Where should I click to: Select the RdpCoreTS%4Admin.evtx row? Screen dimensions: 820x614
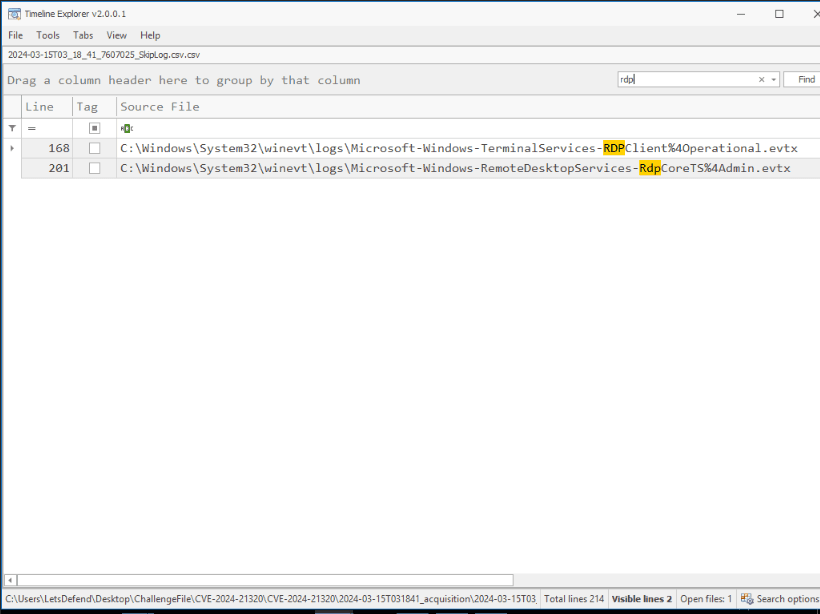(420, 168)
